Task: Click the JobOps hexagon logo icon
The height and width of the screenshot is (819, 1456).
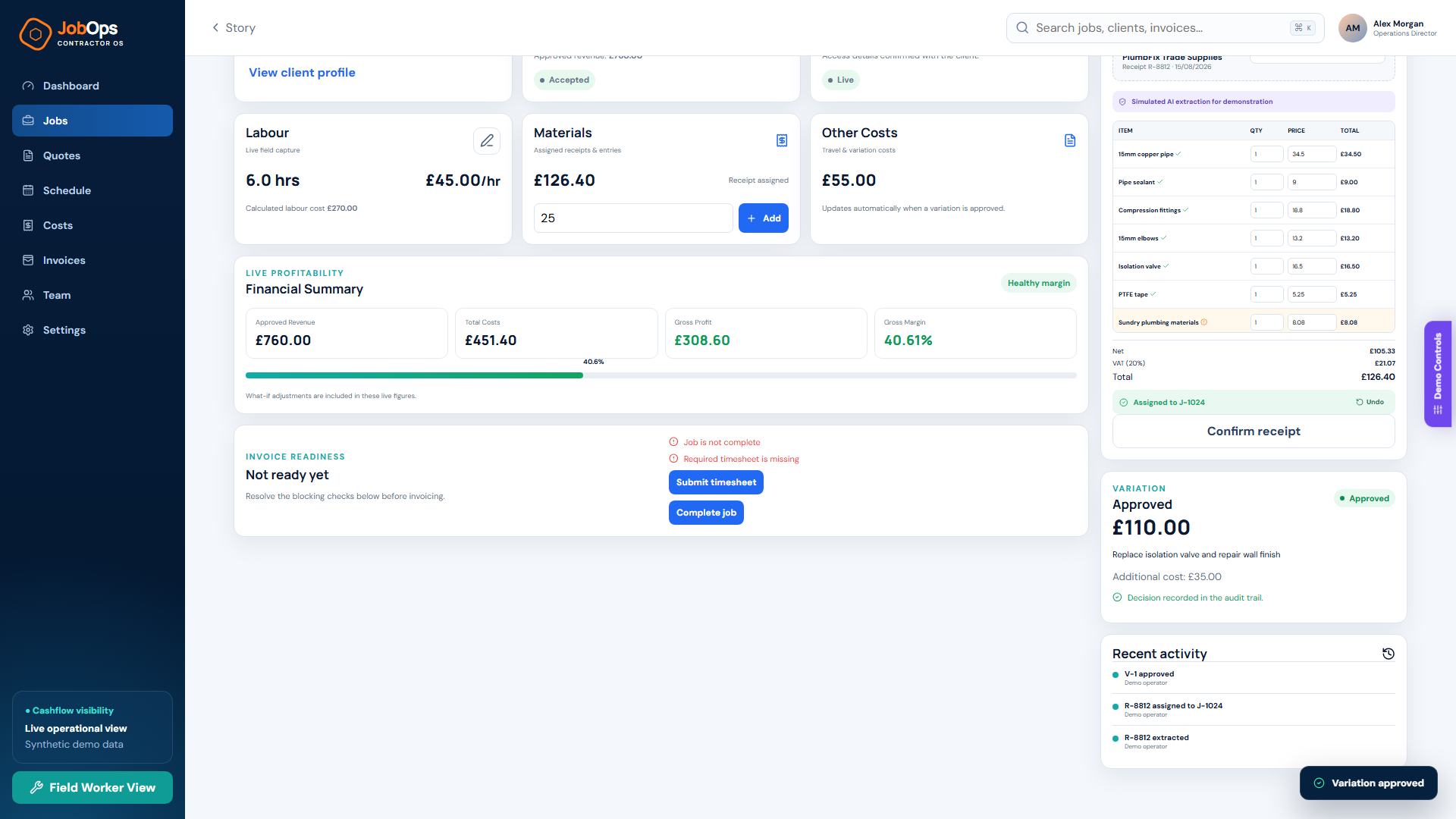Action: coord(35,34)
